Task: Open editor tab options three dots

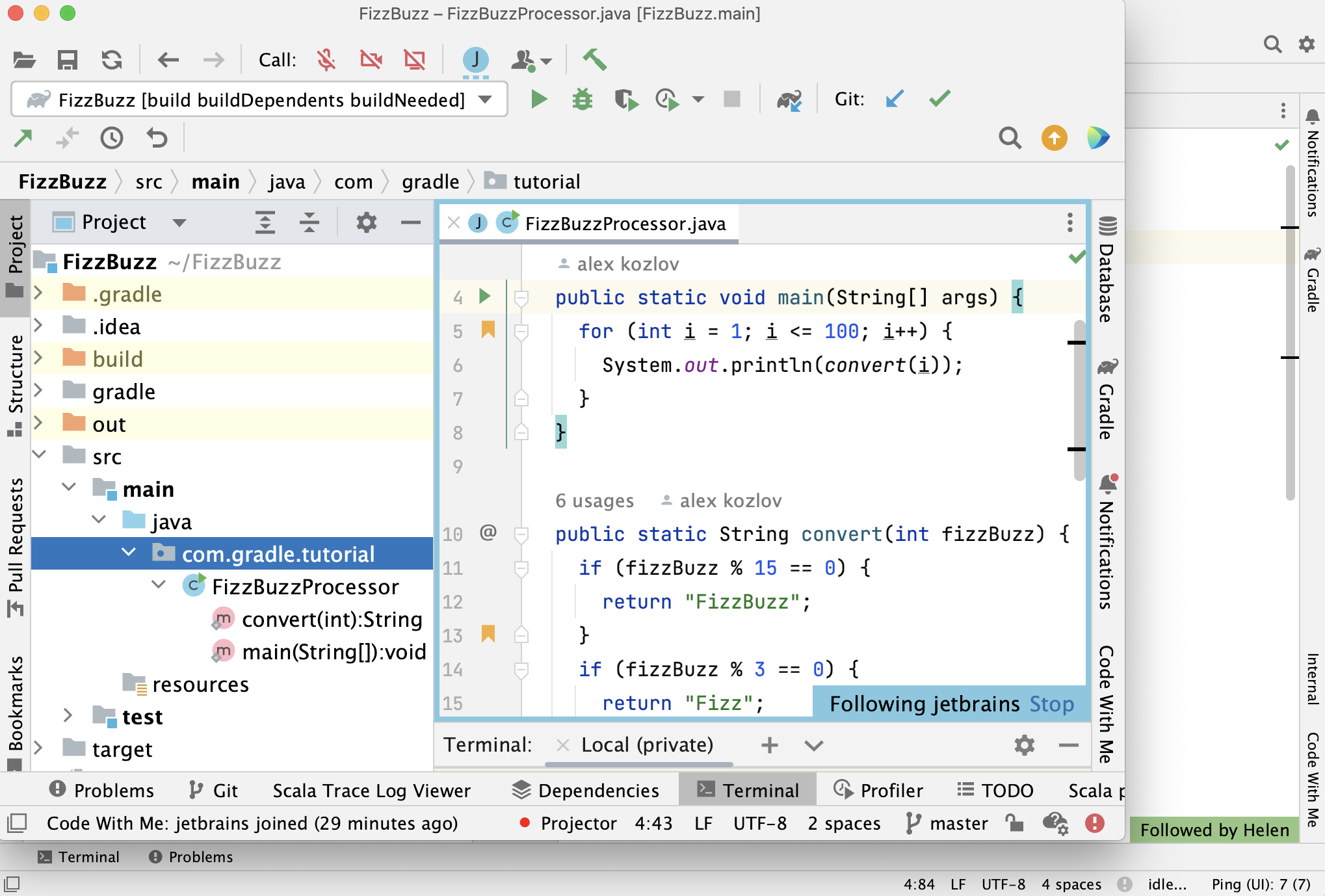Action: 1069,223
